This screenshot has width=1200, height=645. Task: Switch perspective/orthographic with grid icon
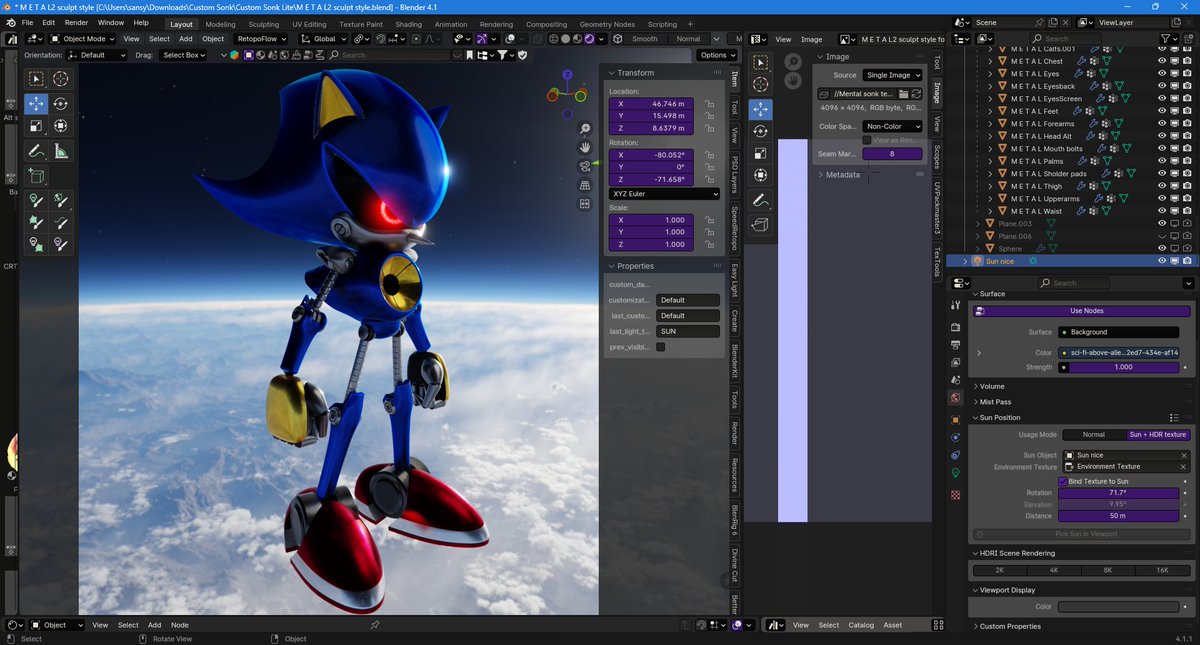click(585, 185)
